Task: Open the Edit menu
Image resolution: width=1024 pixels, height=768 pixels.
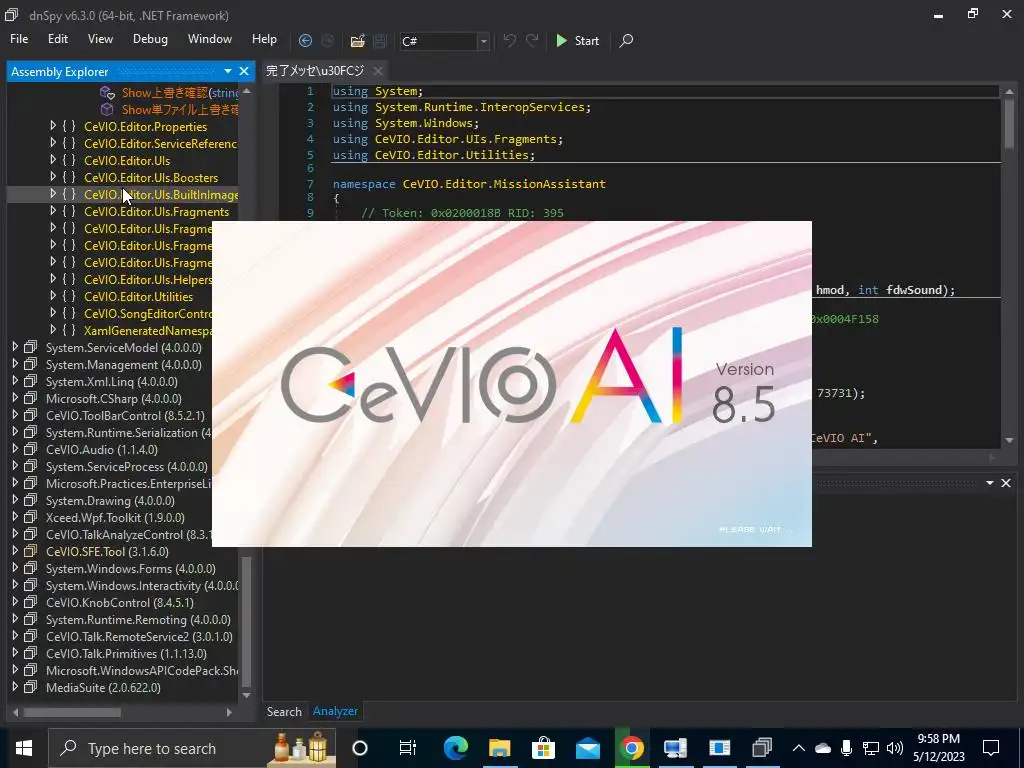Action: [x=57, y=39]
